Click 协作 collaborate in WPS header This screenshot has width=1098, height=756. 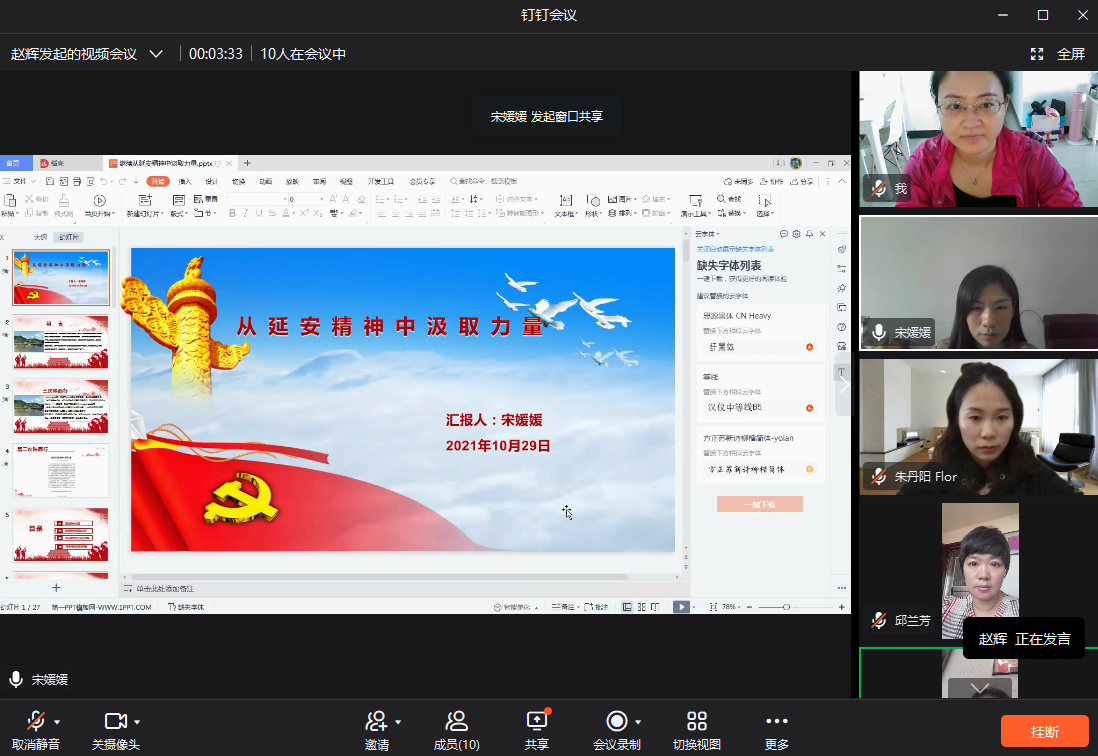[x=771, y=181]
